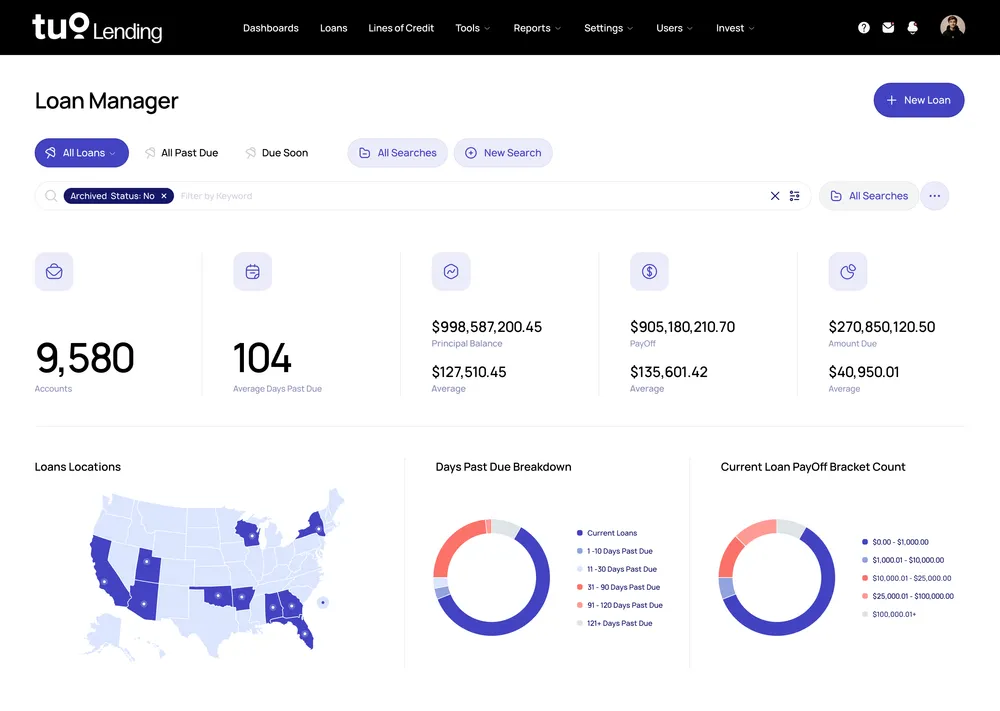Go to the Loans menu item
The height and width of the screenshot is (711, 1000).
[x=333, y=28]
